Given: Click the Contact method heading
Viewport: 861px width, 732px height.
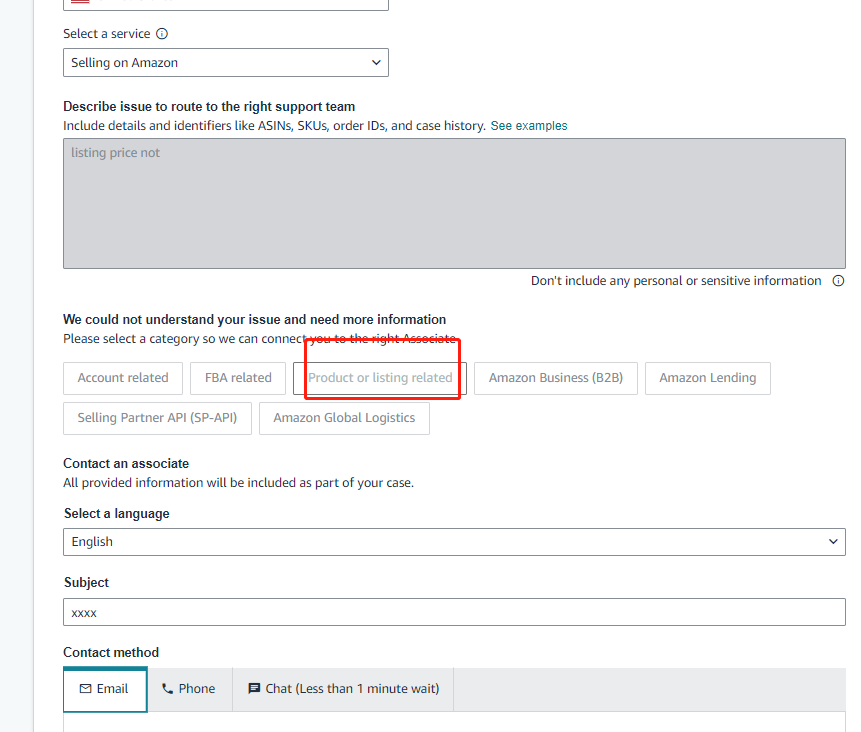Looking at the screenshot, I should pyautogui.click(x=111, y=653).
